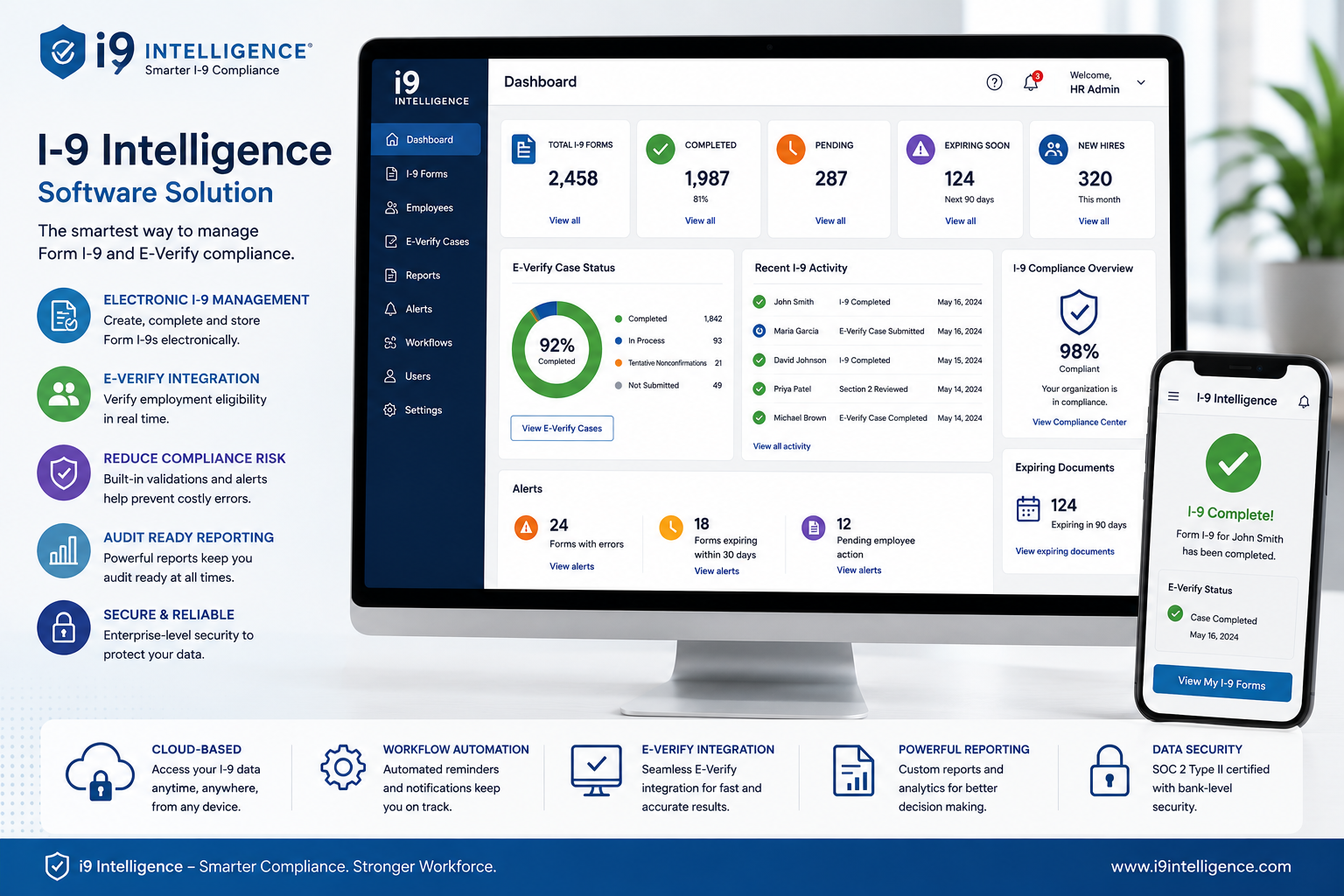Open the help question mark icon

994,82
